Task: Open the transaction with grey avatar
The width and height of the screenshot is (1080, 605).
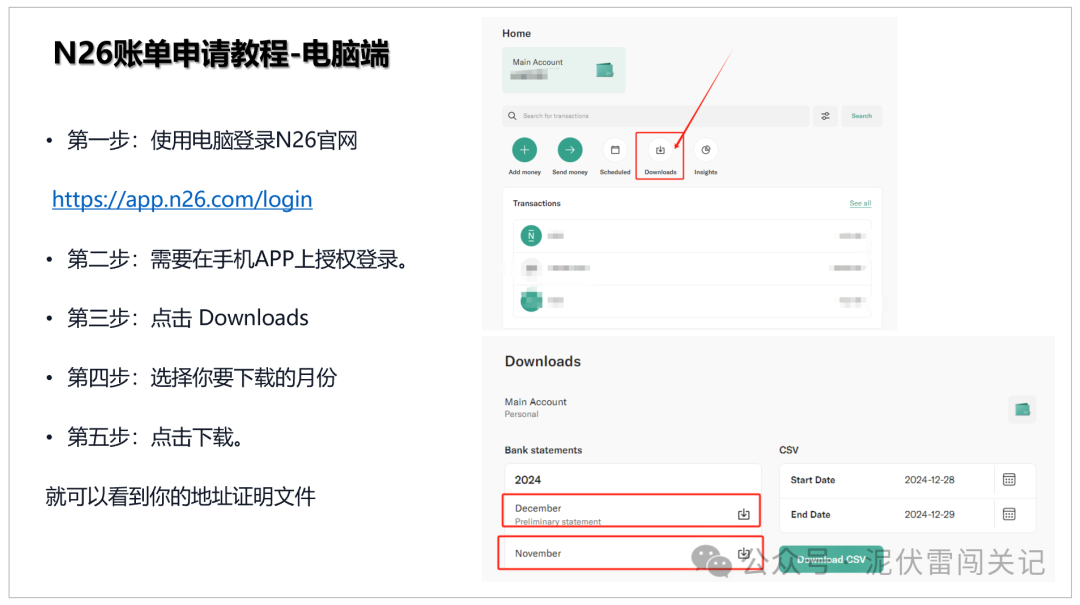Action: [692, 268]
